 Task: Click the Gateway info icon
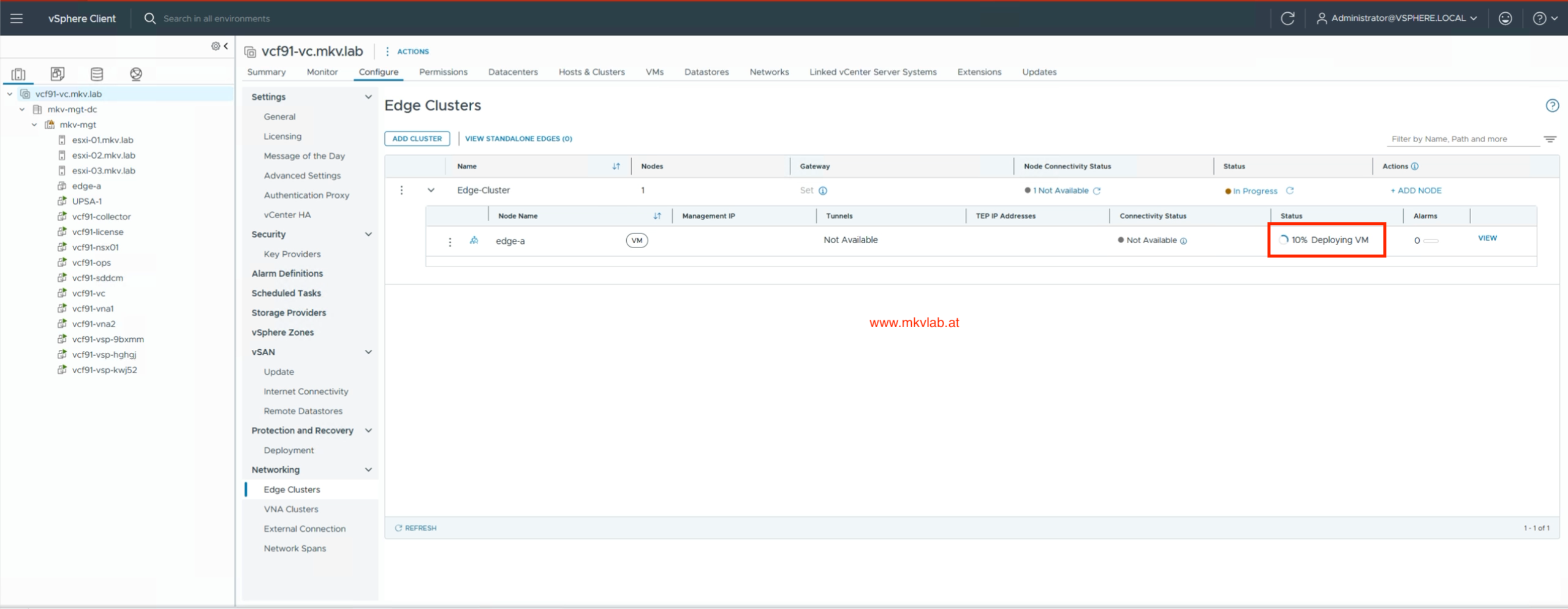coord(823,191)
